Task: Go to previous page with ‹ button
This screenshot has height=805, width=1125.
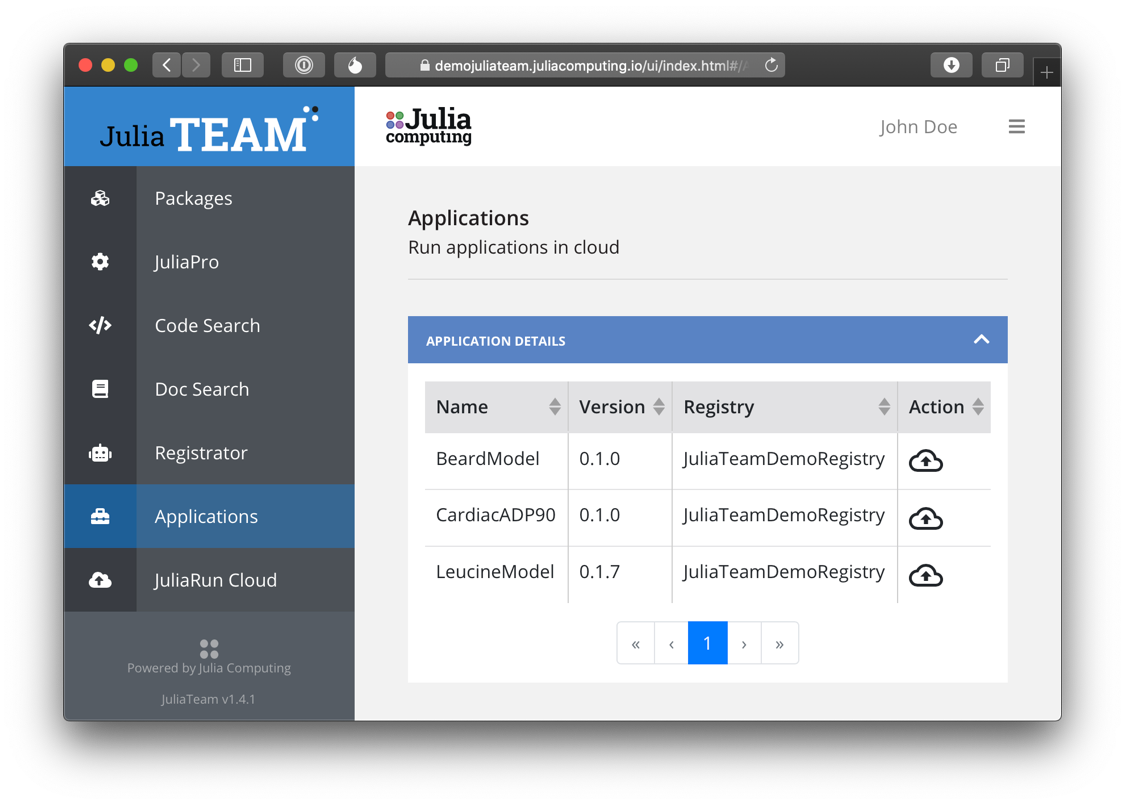Action: 672,643
